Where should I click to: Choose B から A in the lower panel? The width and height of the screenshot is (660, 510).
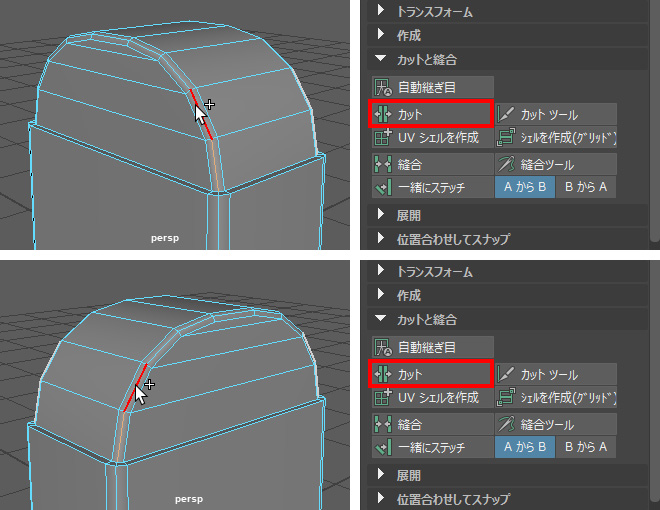click(x=586, y=447)
